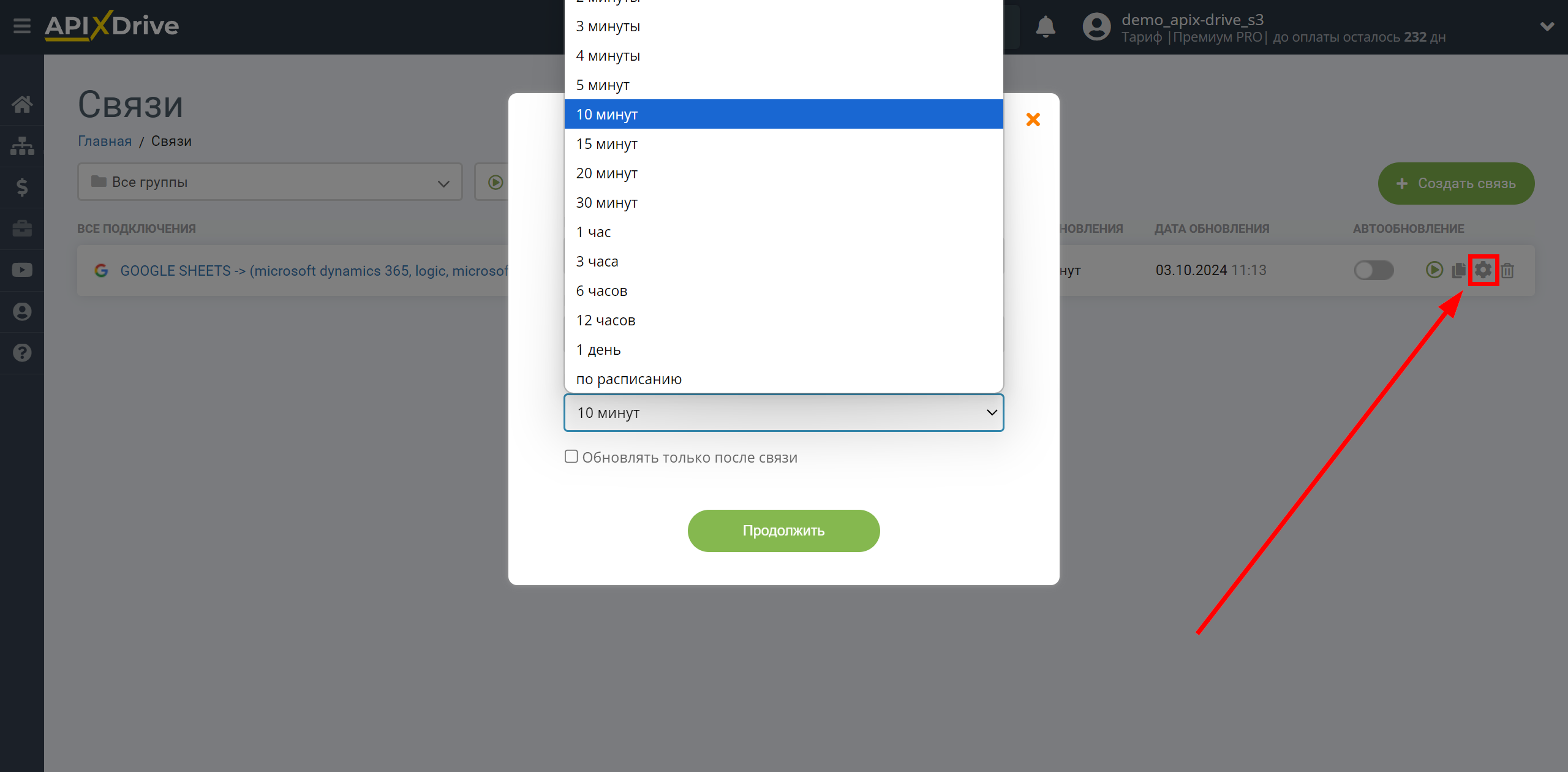The height and width of the screenshot is (772, 1568).
Task: Select по расписанию option from list
Action: pyautogui.click(x=627, y=378)
